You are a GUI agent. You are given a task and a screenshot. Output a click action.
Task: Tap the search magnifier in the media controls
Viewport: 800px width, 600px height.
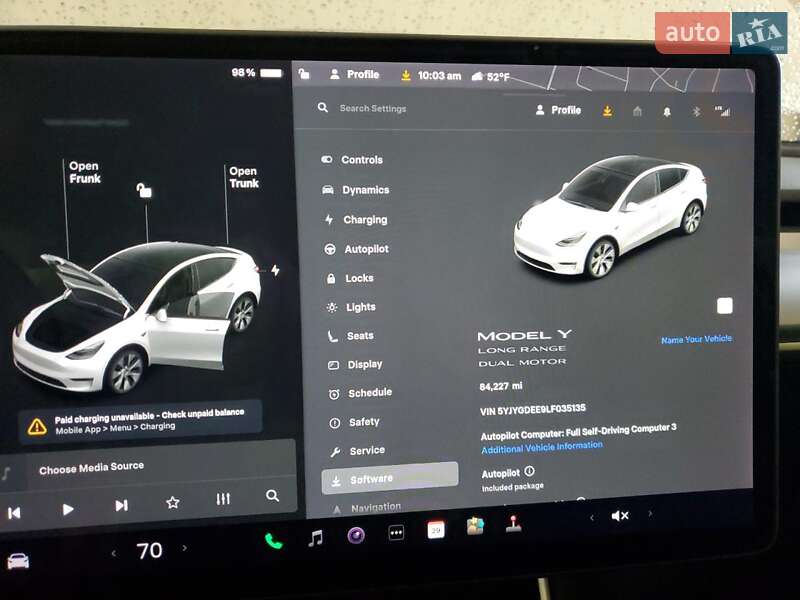tap(270, 494)
